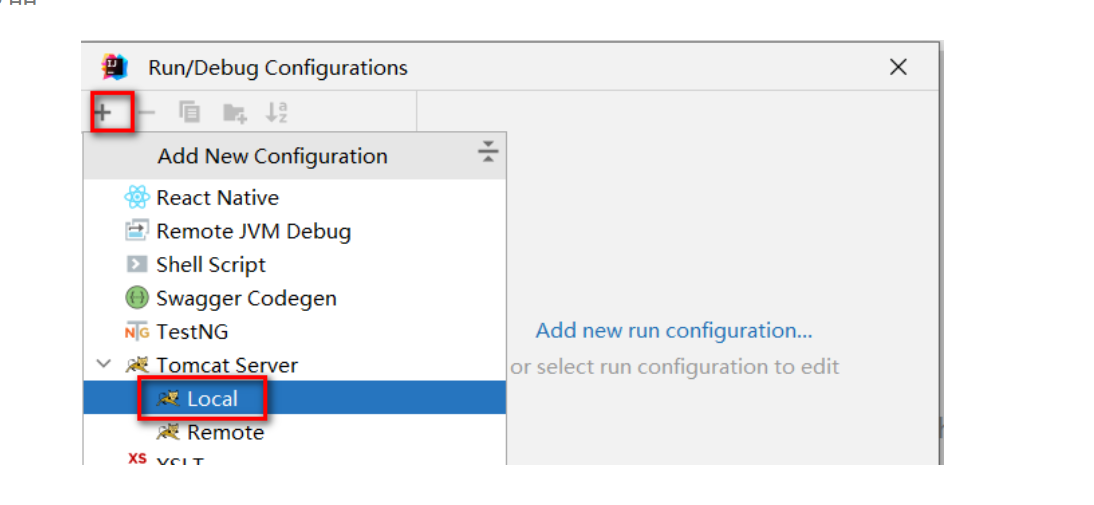Select Remote JVM Debug configuration type
This screenshot has width=1094, height=505.
coord(294,231)
